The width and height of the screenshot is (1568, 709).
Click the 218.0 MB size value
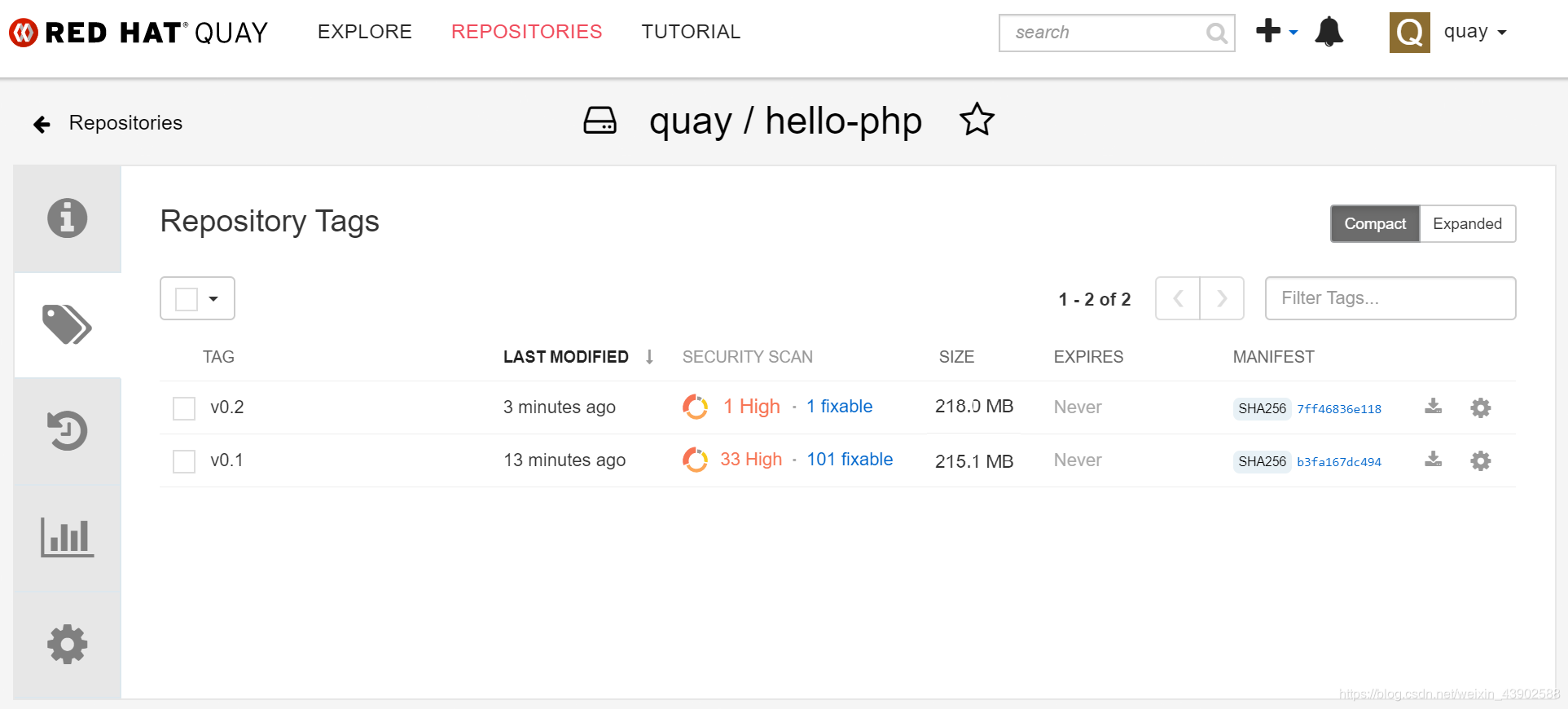coord(974,407)
